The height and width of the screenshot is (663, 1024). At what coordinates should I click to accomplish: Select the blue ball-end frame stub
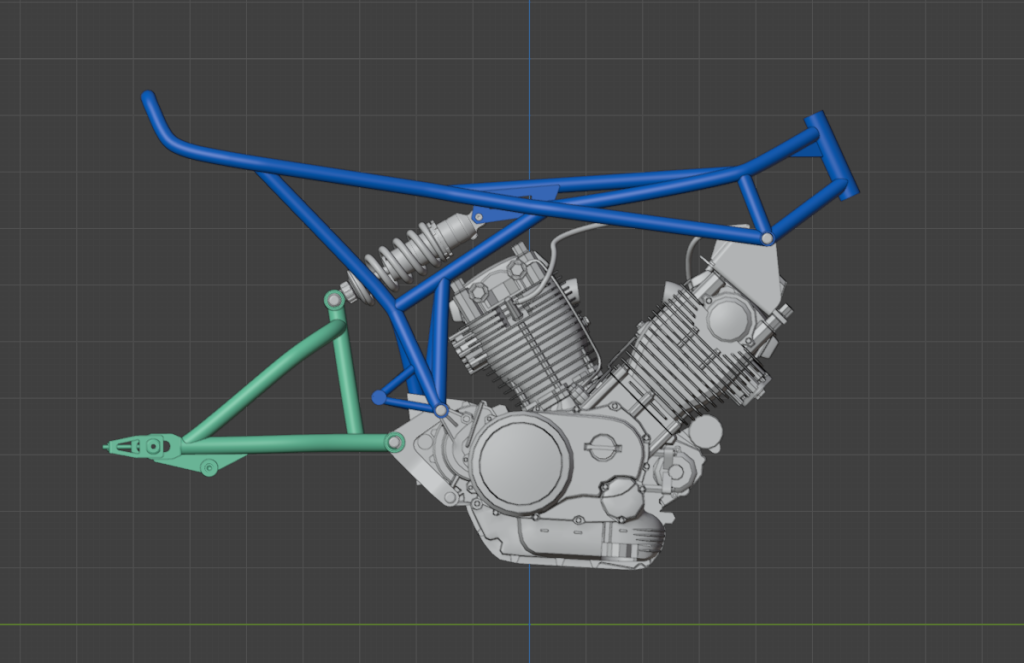pos(379,397)
